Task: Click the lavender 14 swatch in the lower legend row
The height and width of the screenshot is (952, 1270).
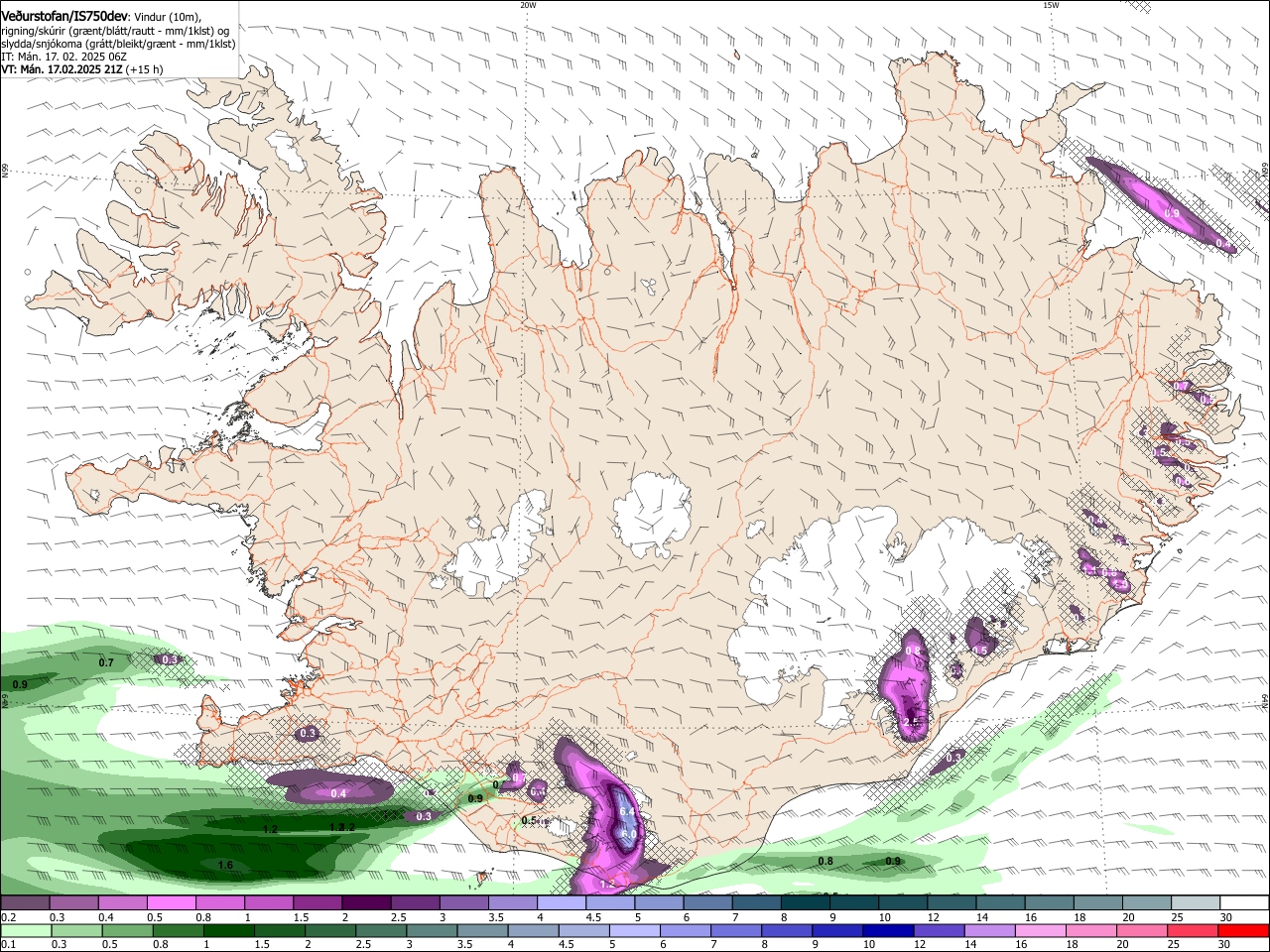Action: 990,930
